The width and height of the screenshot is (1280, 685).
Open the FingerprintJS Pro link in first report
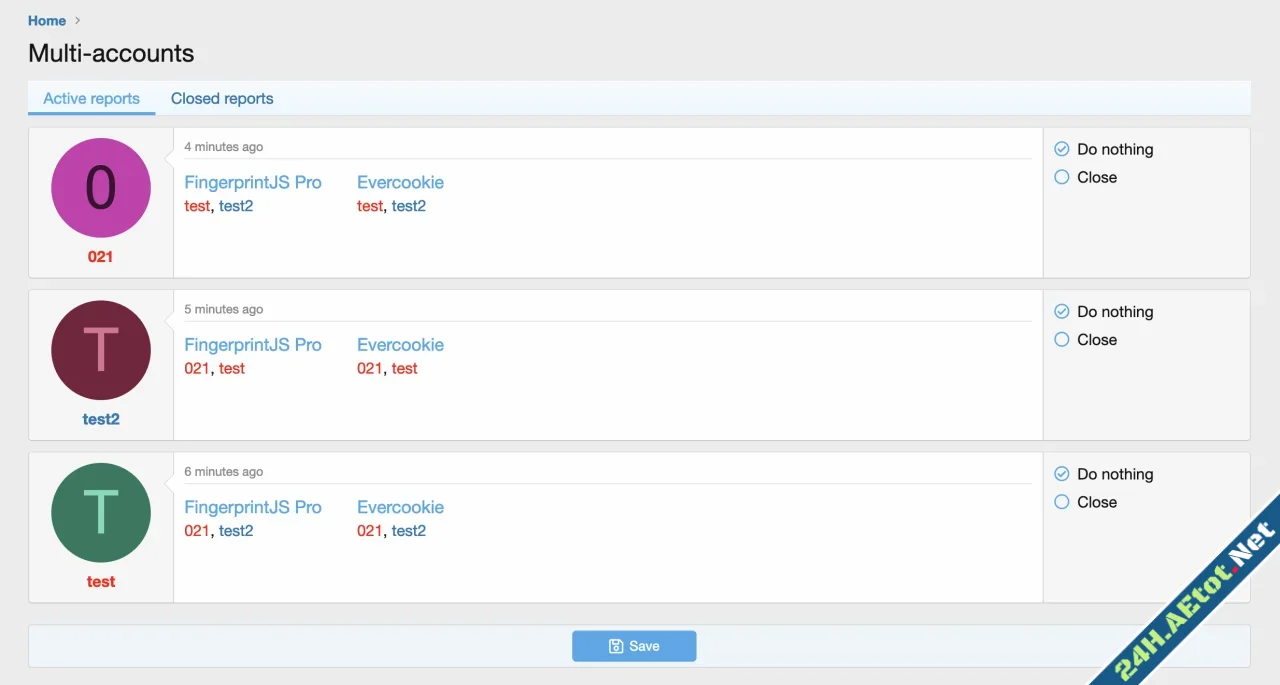(253, 182)
